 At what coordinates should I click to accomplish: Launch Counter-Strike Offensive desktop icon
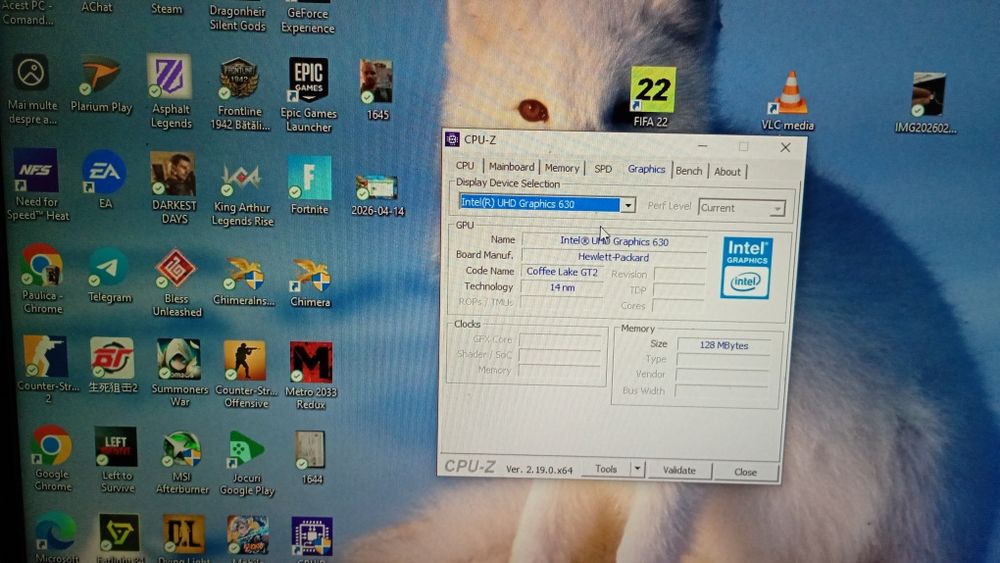(246, 374)
